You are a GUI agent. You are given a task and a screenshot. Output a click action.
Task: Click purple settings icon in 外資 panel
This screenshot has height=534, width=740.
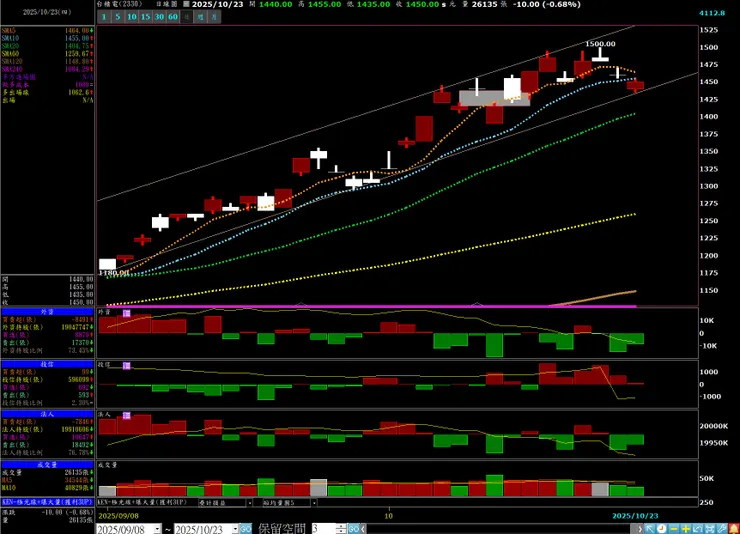[126, 313]
